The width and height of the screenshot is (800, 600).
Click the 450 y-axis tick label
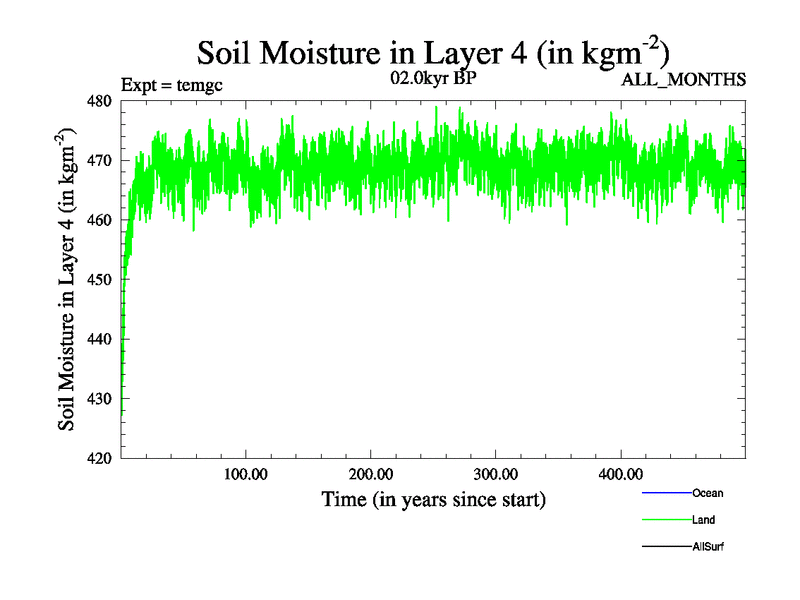pyautogui.click(x=100, y=280)
